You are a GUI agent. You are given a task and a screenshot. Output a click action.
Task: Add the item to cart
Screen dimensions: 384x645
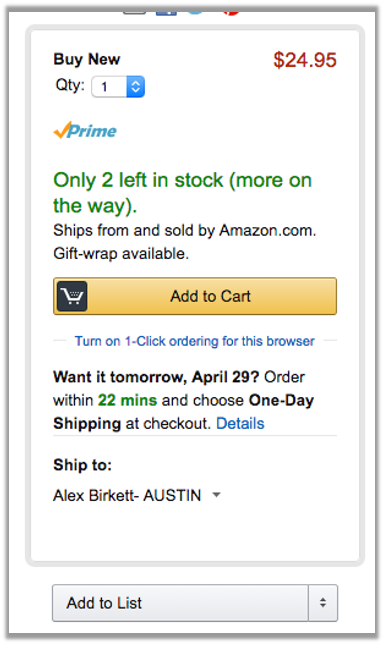point(195,296)
